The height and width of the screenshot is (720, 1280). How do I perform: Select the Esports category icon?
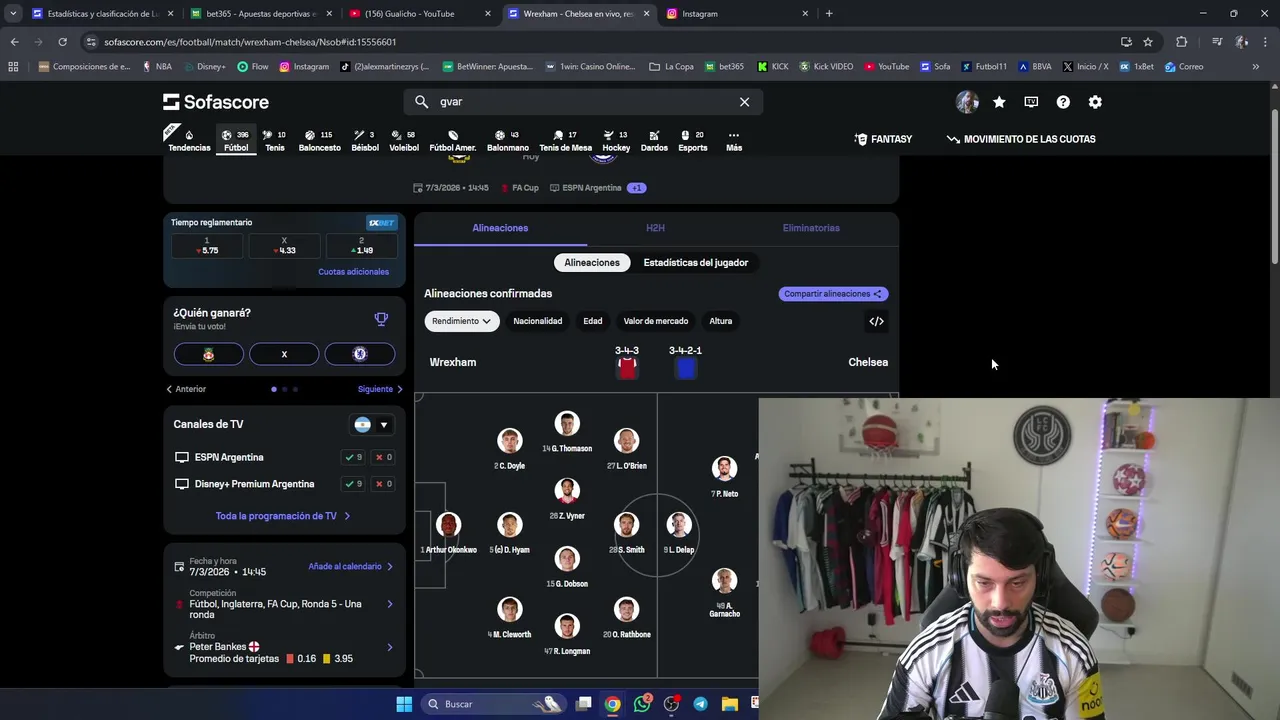692,140
